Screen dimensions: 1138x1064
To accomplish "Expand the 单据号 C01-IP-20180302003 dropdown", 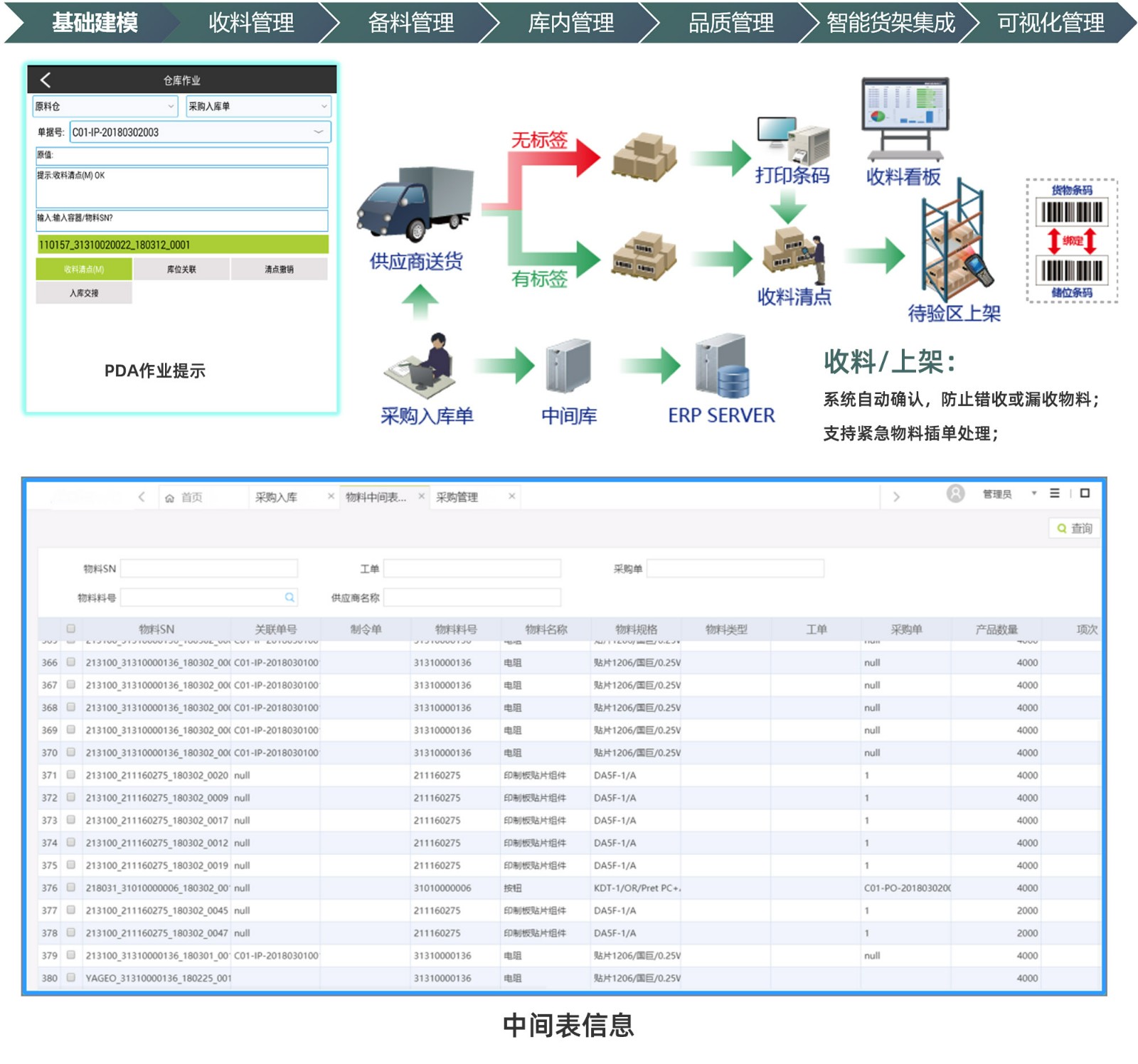I will tap(318, 132).
